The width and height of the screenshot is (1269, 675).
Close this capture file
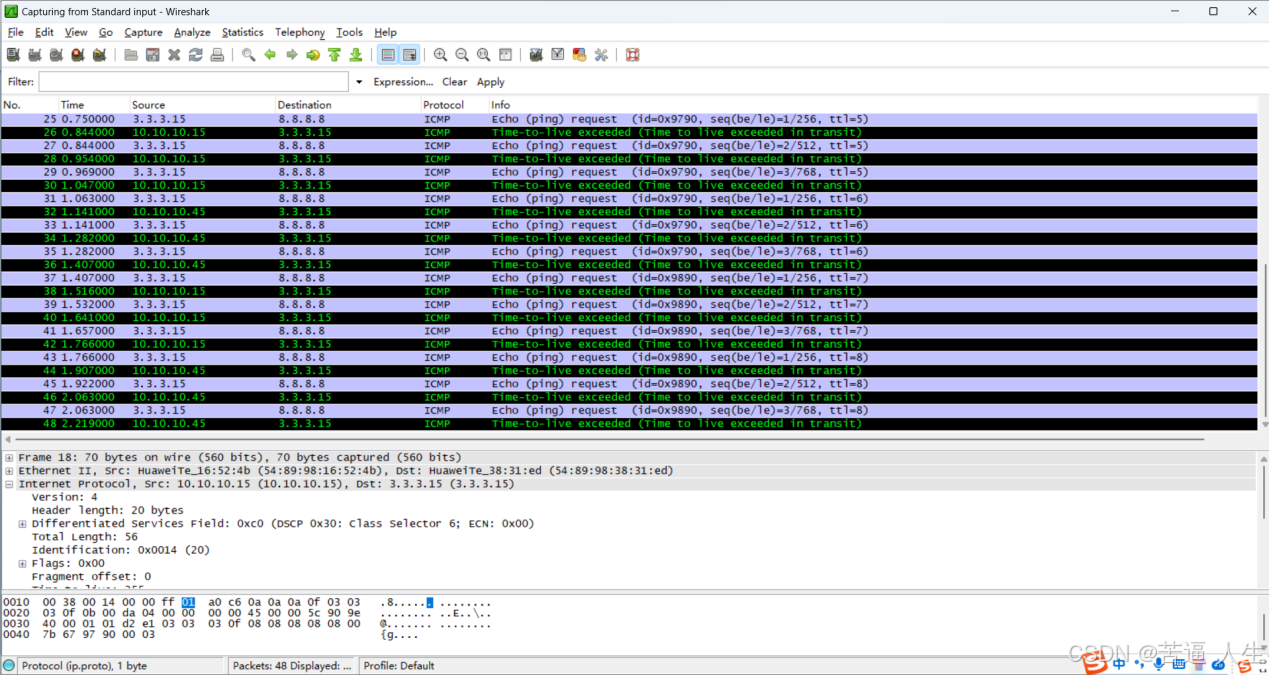click(x=174, y=55)
